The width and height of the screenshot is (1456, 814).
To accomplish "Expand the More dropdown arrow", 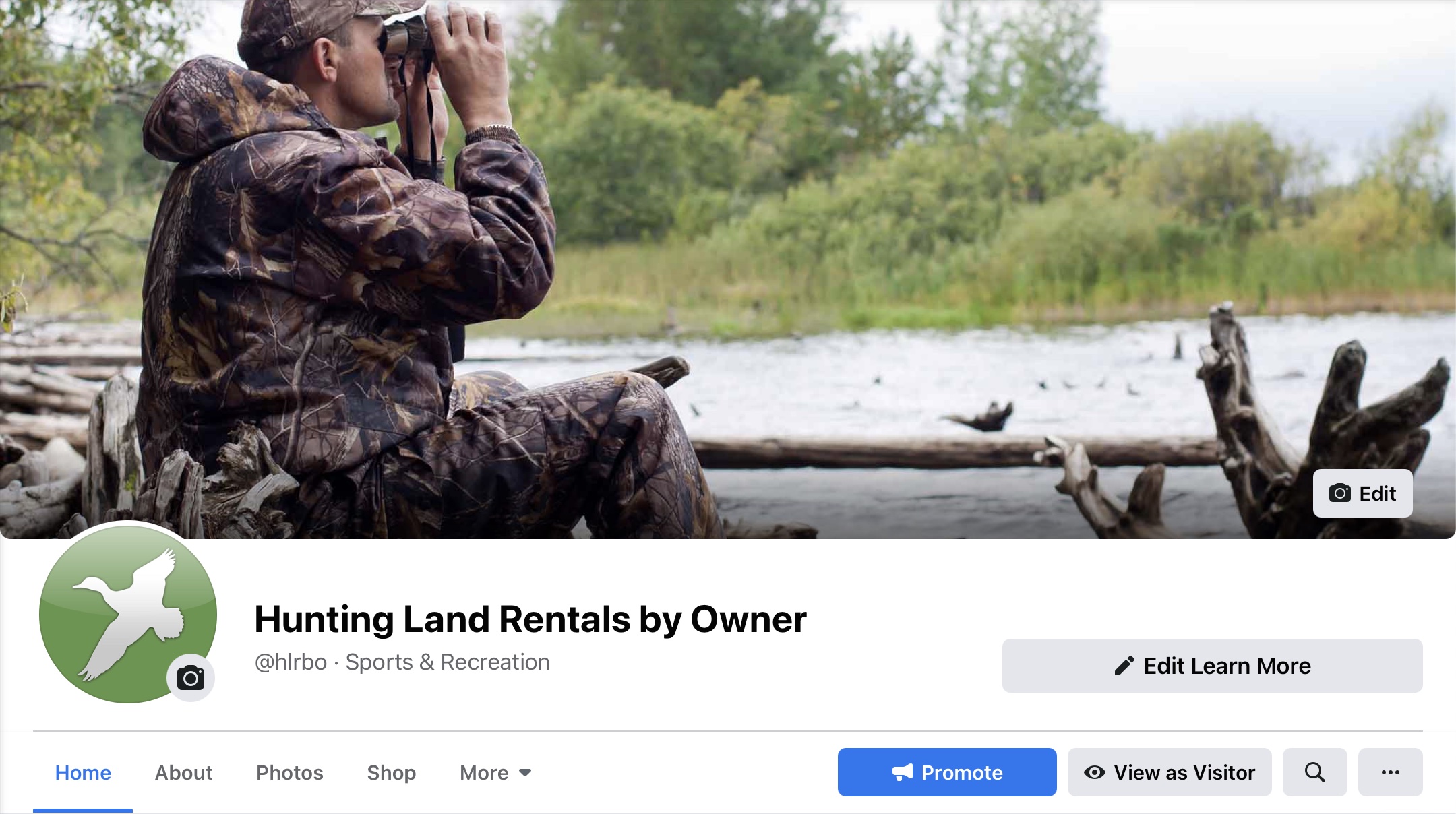I will [x=525, y=773].
